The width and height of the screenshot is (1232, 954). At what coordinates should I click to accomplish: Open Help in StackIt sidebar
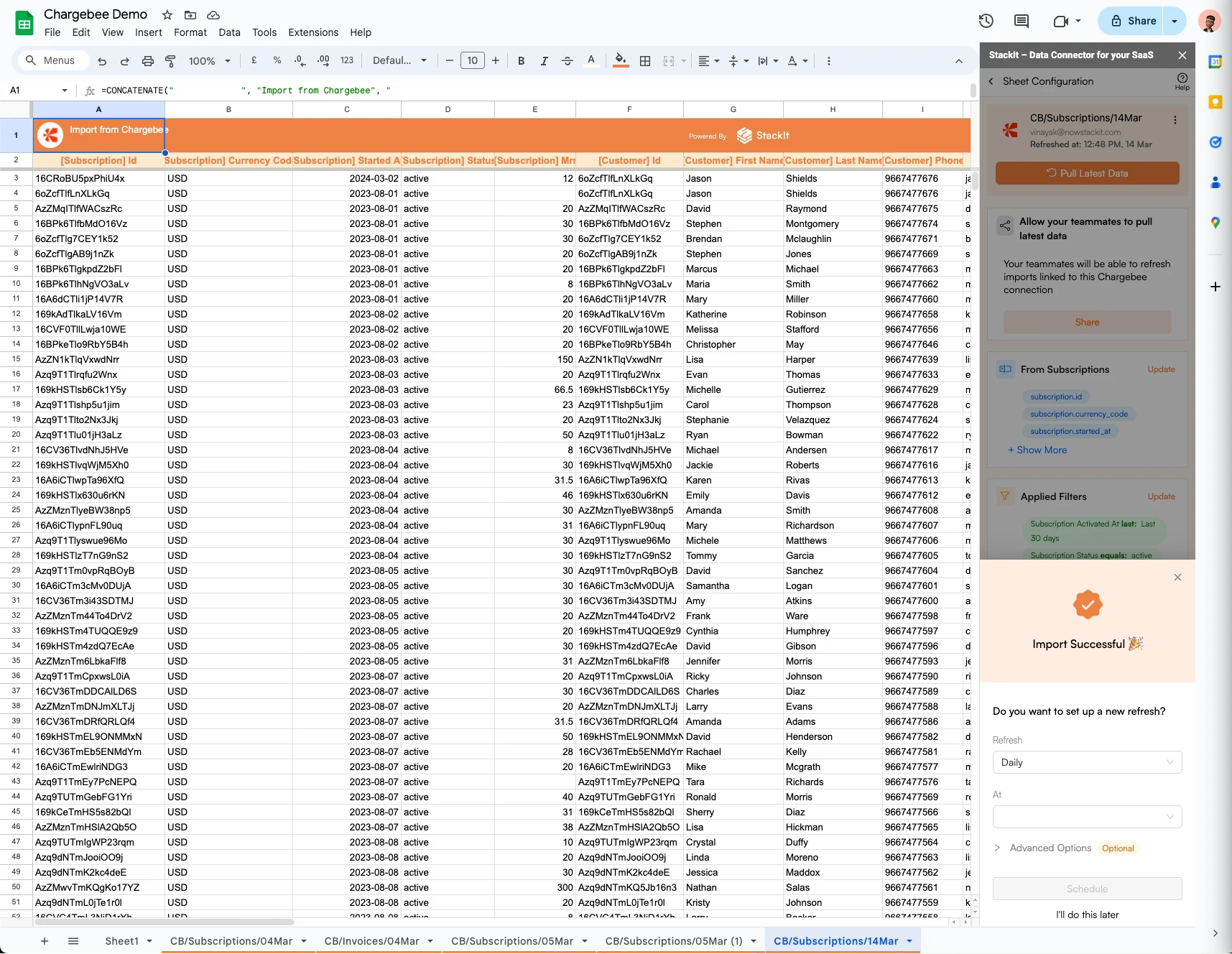pos(1182,81)
